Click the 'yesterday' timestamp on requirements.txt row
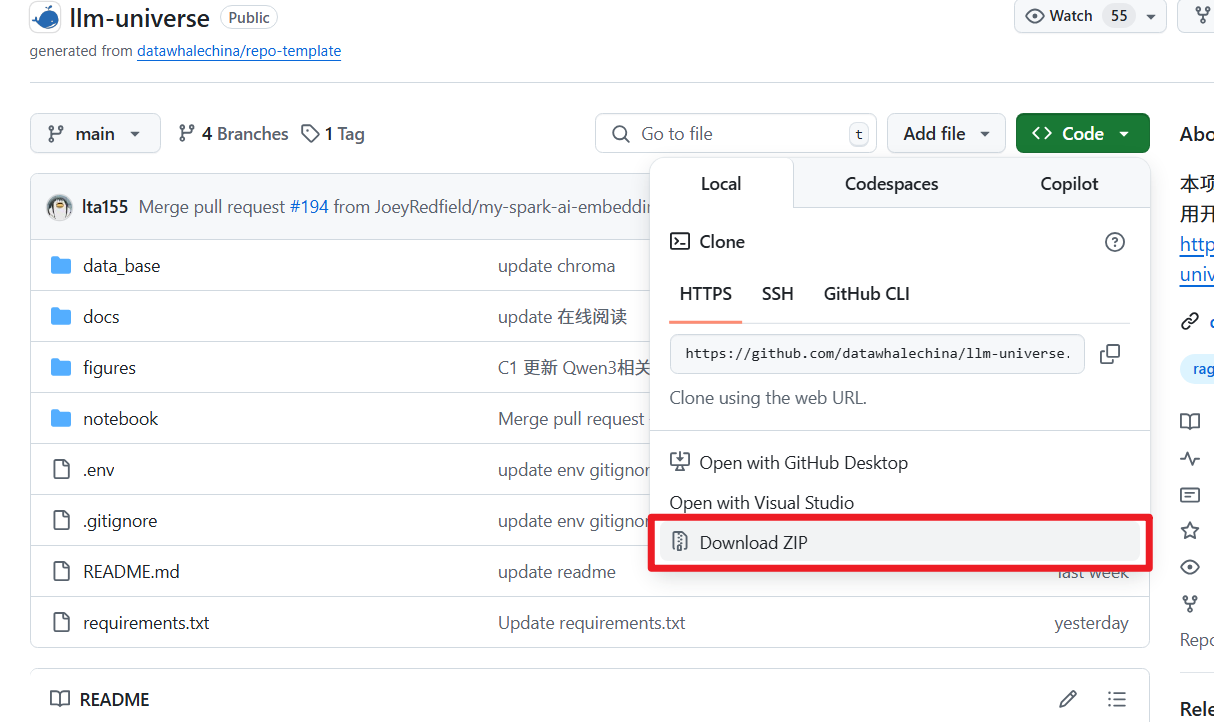Image resolution: width=1214 pixels, height=722 pixels. click(1091, 622)
